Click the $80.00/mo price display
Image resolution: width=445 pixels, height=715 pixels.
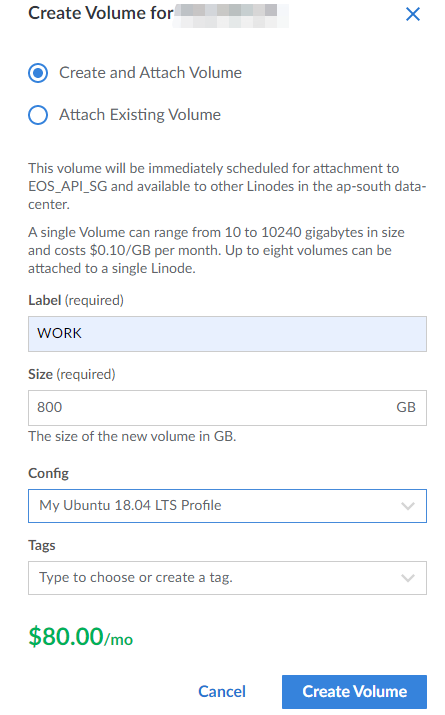[80, 637]
